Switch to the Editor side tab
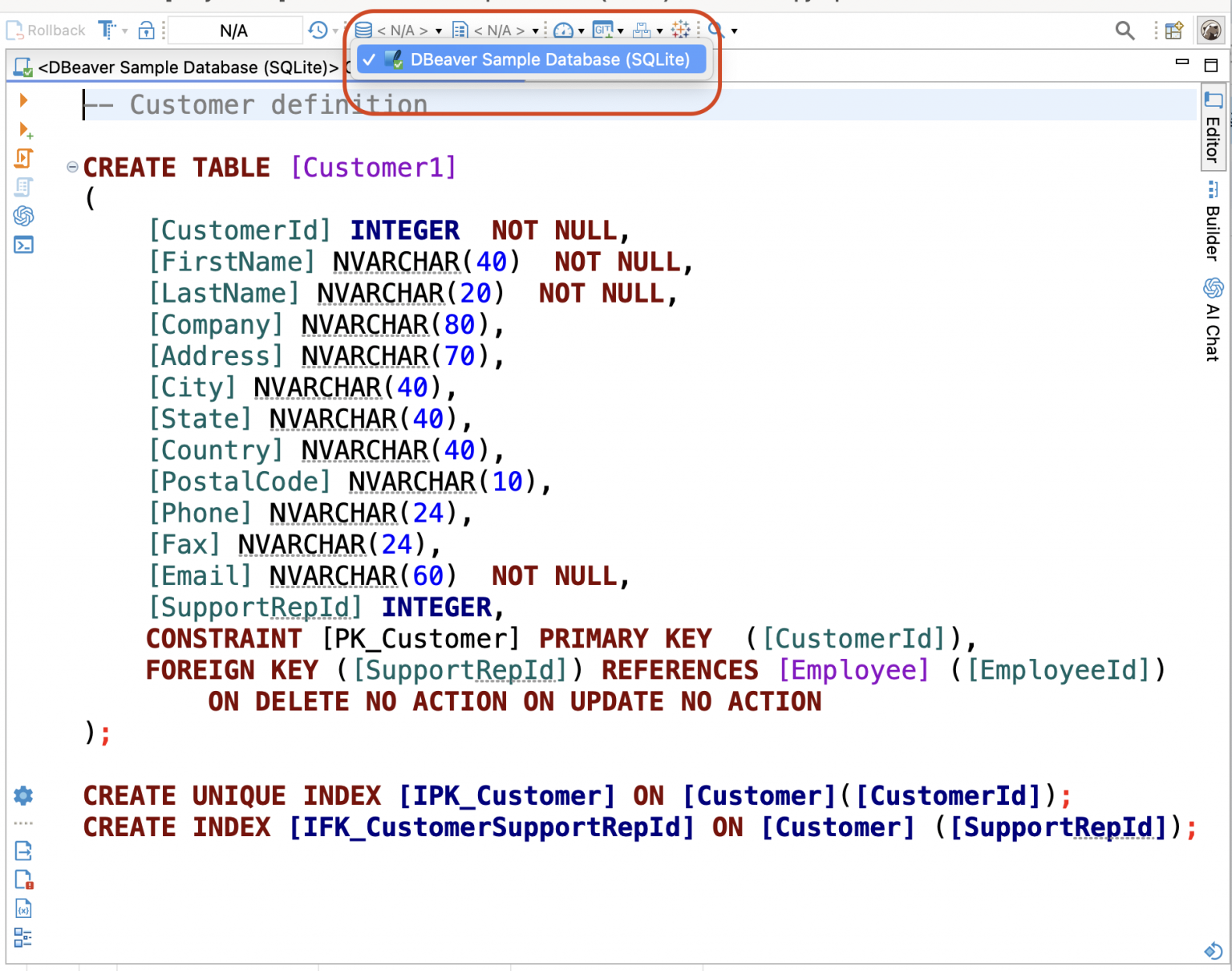1232x971 pixels. click(x=1213, y=128)
